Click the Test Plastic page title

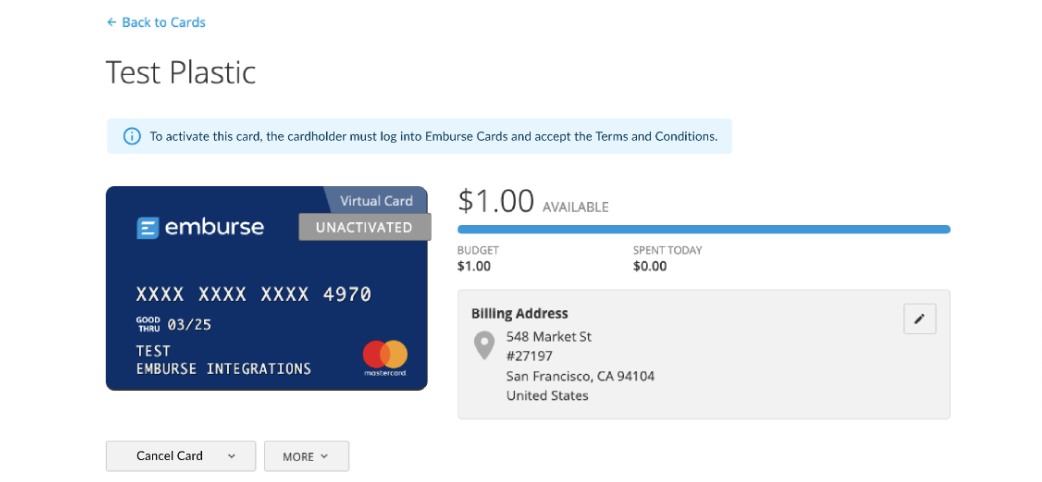(181, 72)
